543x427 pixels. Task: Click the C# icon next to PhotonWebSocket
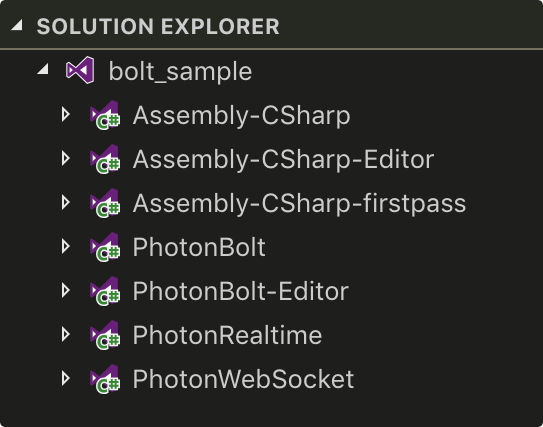(105, 379)
